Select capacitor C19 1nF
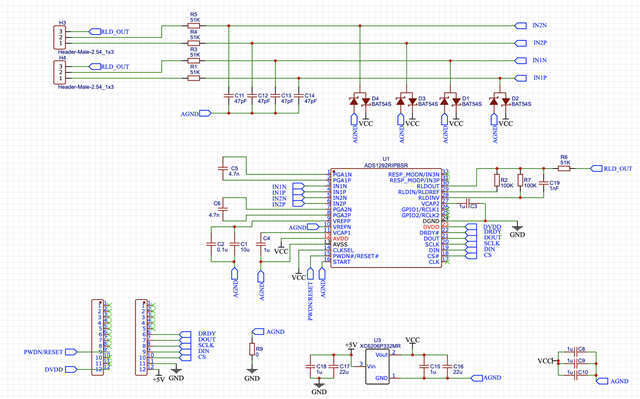This screenshot has height=399, width=640. click(543, 183)
